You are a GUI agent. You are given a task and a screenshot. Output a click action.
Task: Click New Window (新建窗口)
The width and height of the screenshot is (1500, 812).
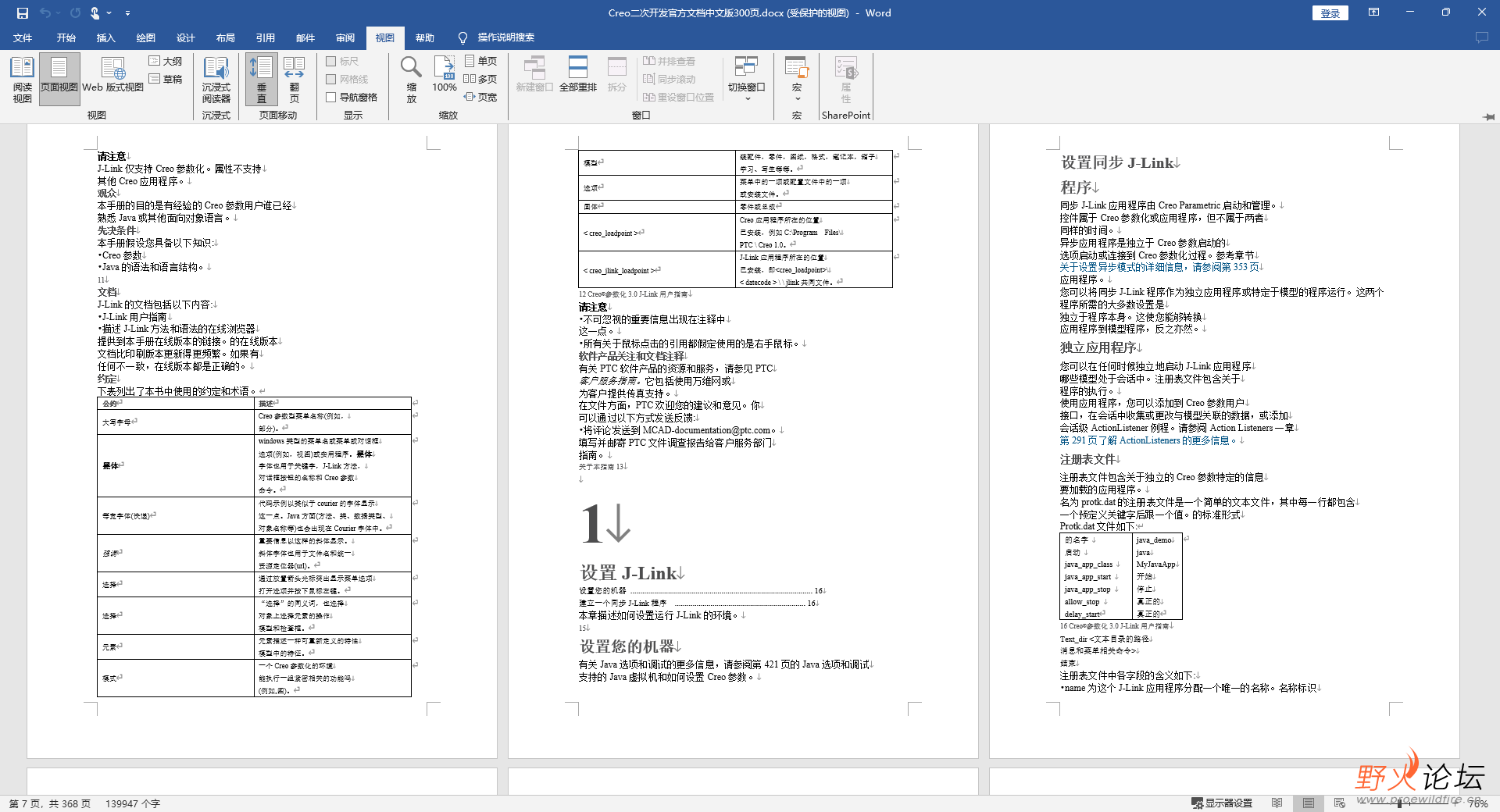click(534, 75)
